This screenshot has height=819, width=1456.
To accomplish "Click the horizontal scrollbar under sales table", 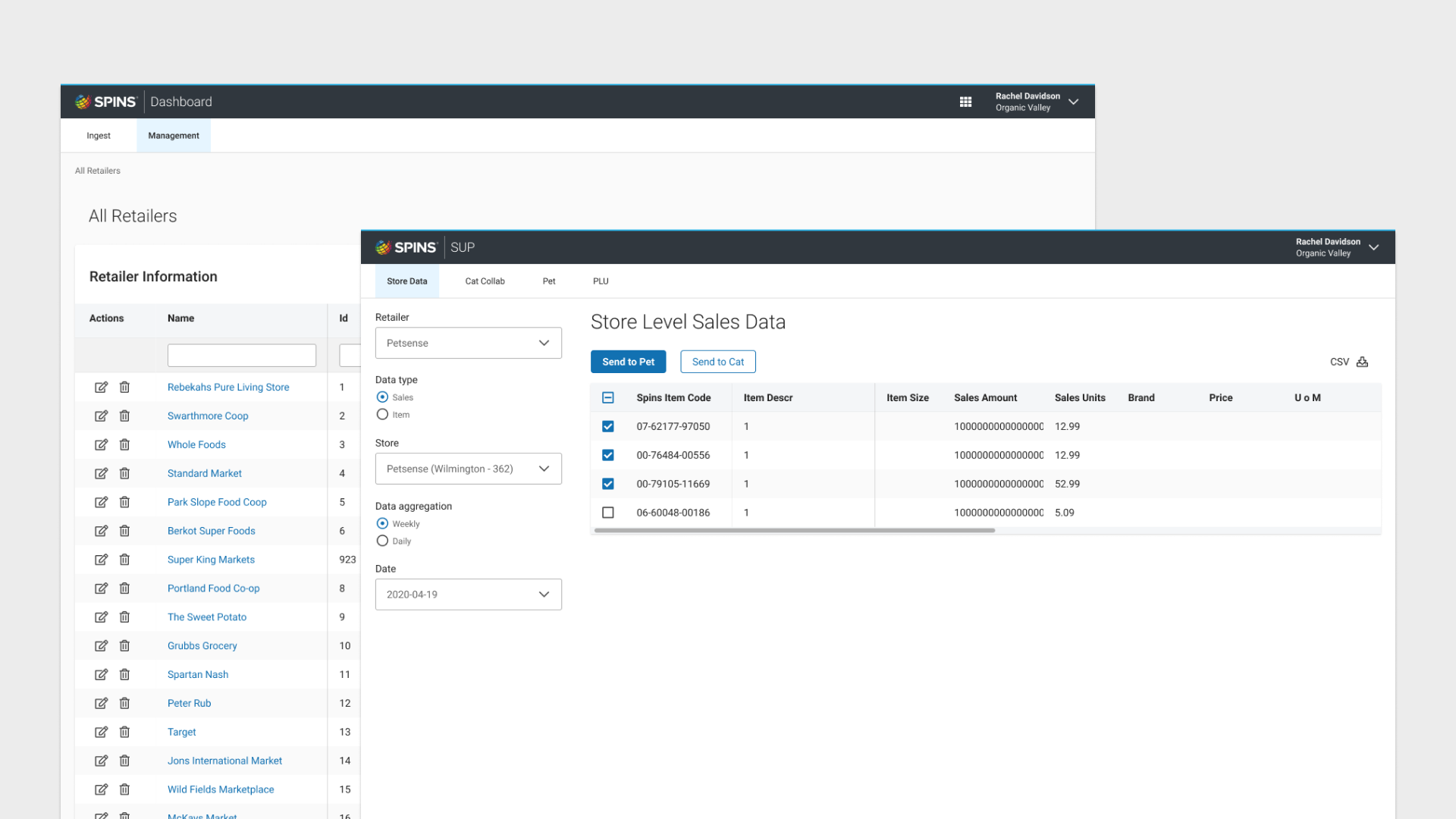I will pyautogui.click(x=794, y=531).
